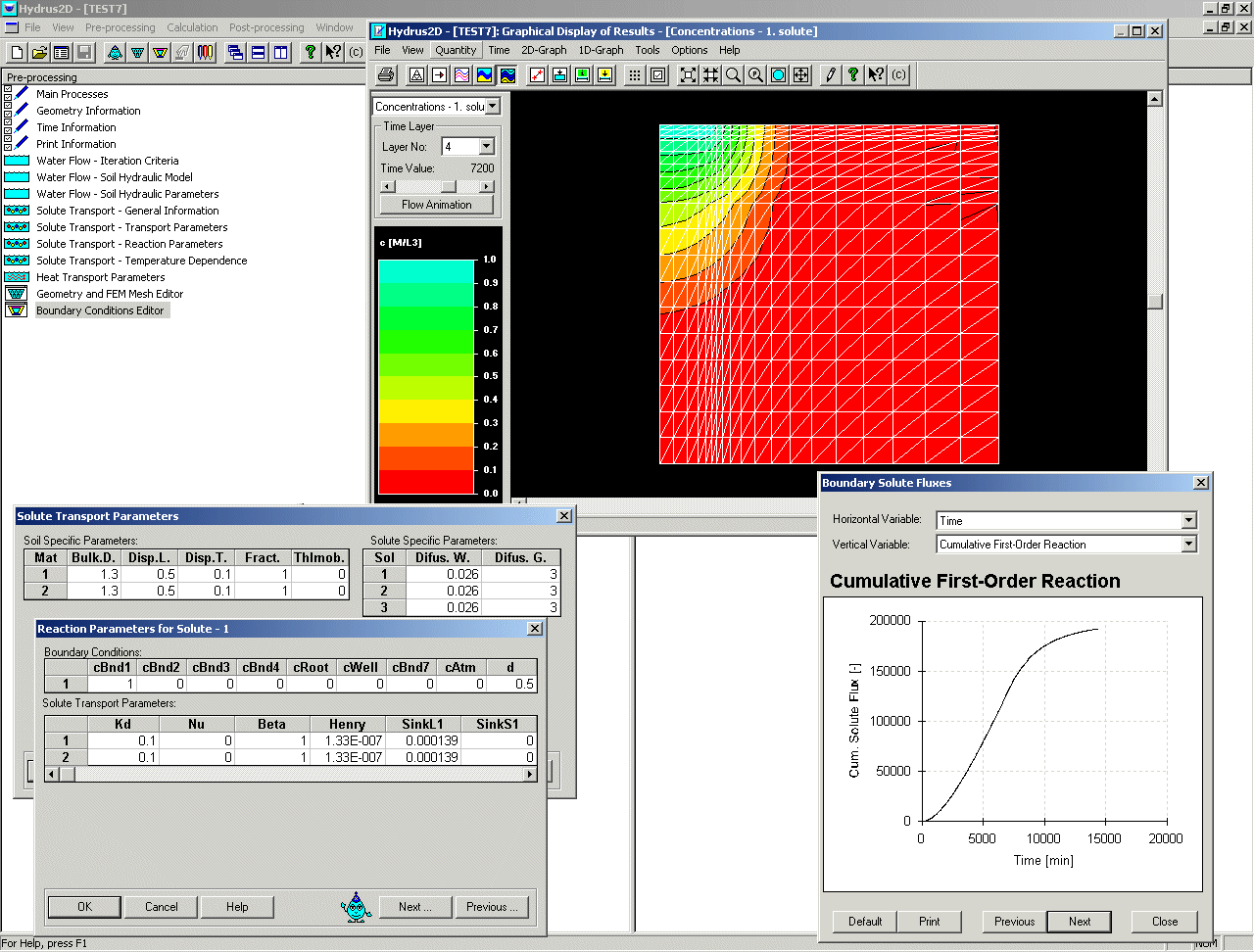The width and height of the screenshot is (1254, 952).
Task: Click the Kd cell in row 1
Action: point(122,741)
